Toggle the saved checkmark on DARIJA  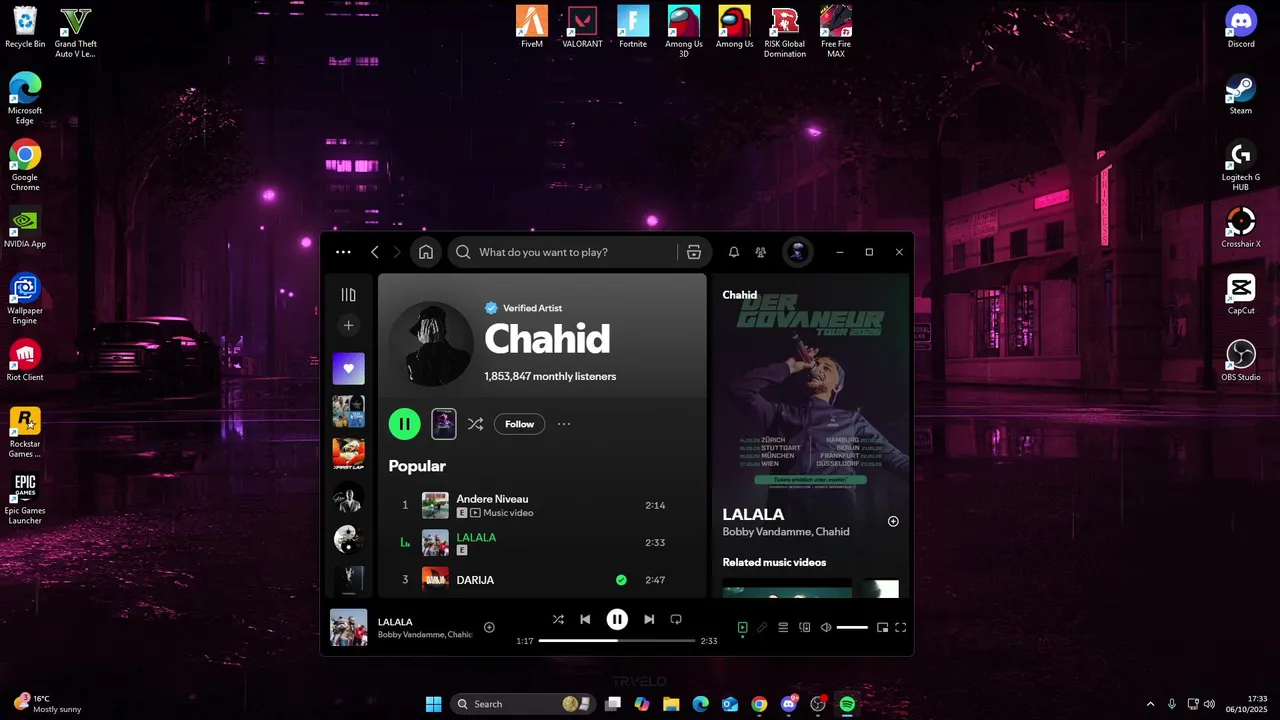(x=621, y=580)
